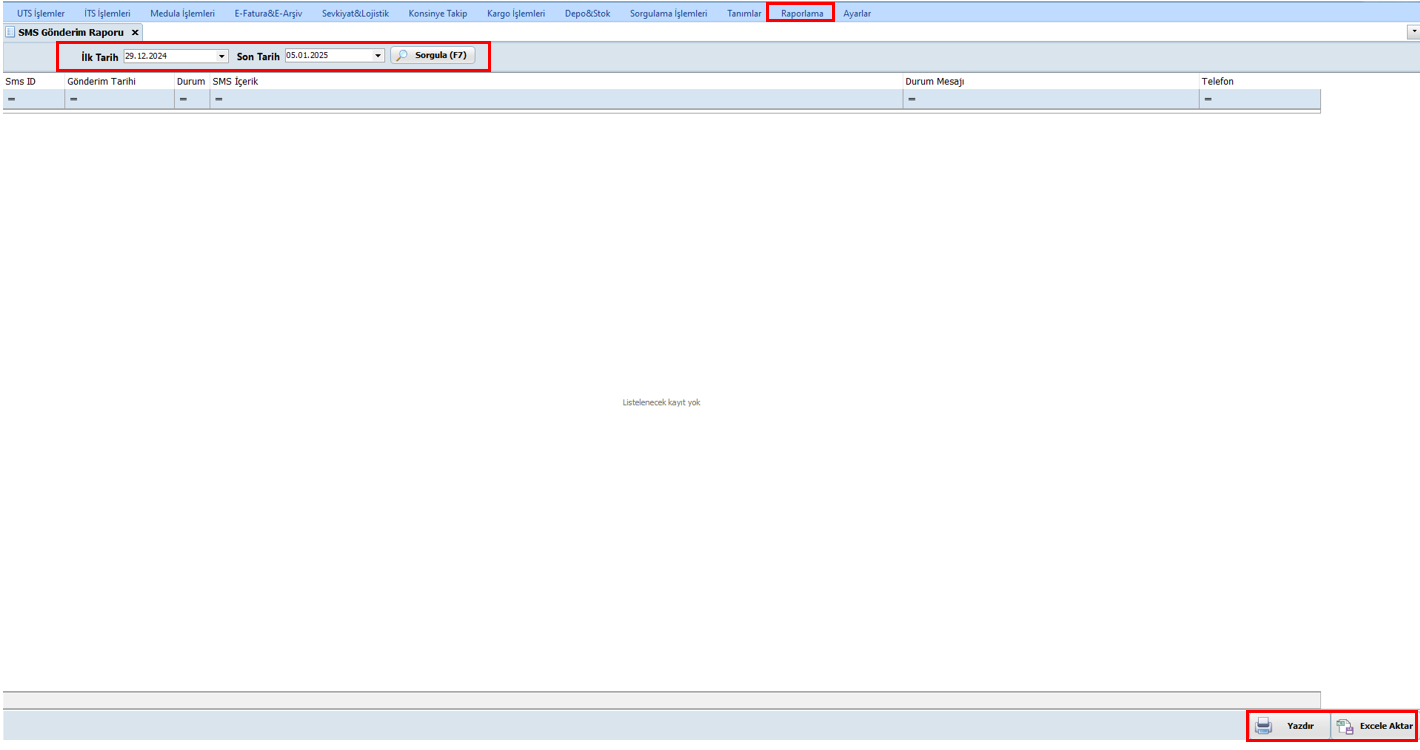This screenshot has height=750, width=1420.
Task: Click the Excele Aktar button
Action: click(x=1385, y=726)
